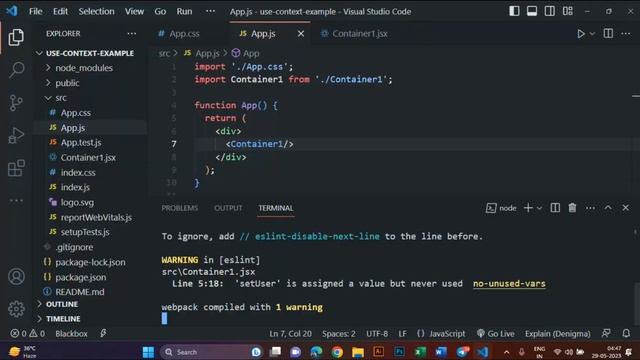Image resolution: width=640 pixels, height=360 pixels.
Task: Open Source Control view
Action: coord(16,103)
